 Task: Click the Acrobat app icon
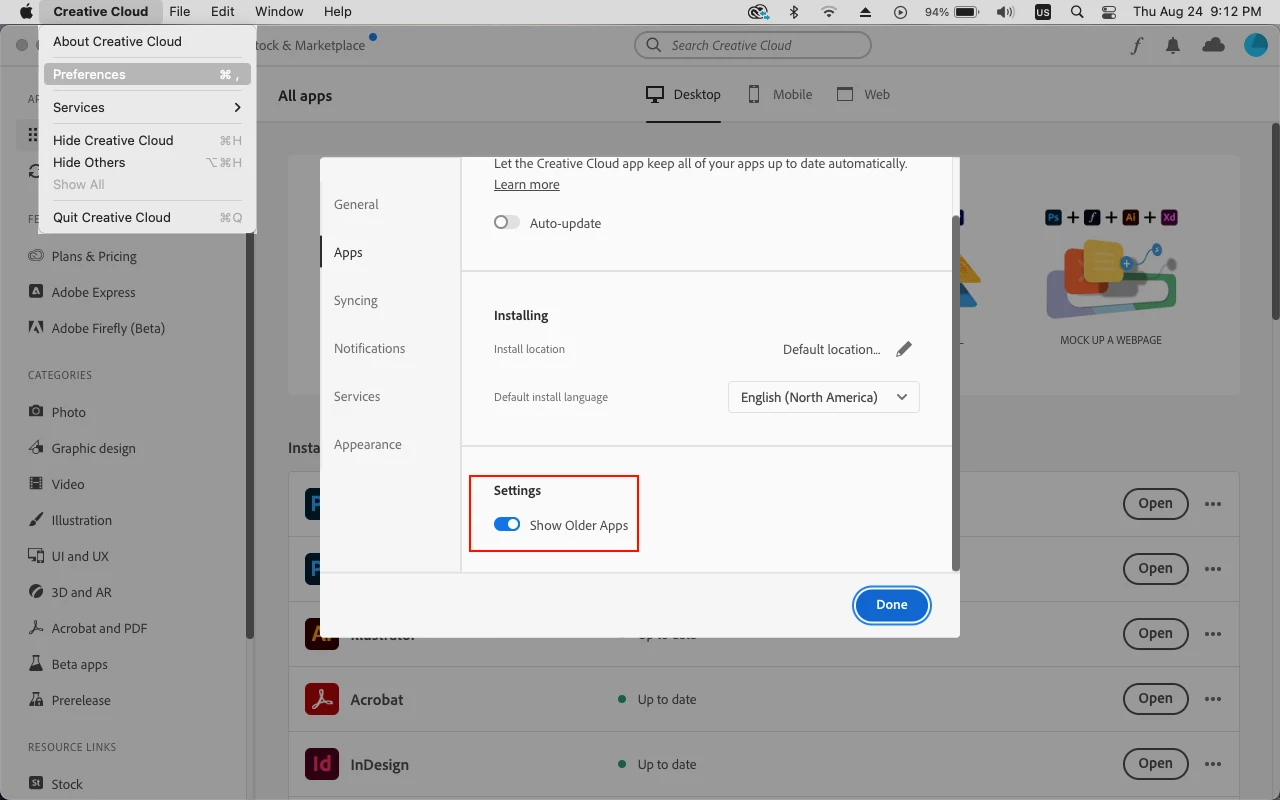[x=322, y=699]
